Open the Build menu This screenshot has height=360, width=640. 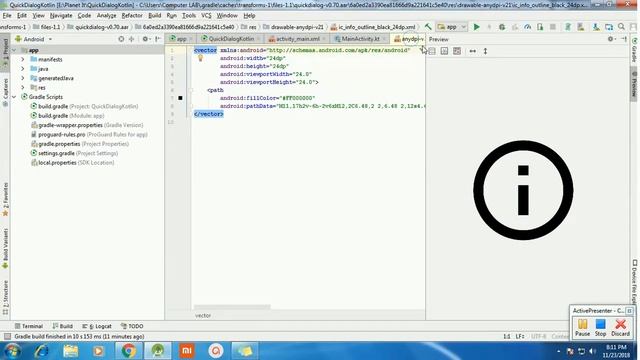154,16
